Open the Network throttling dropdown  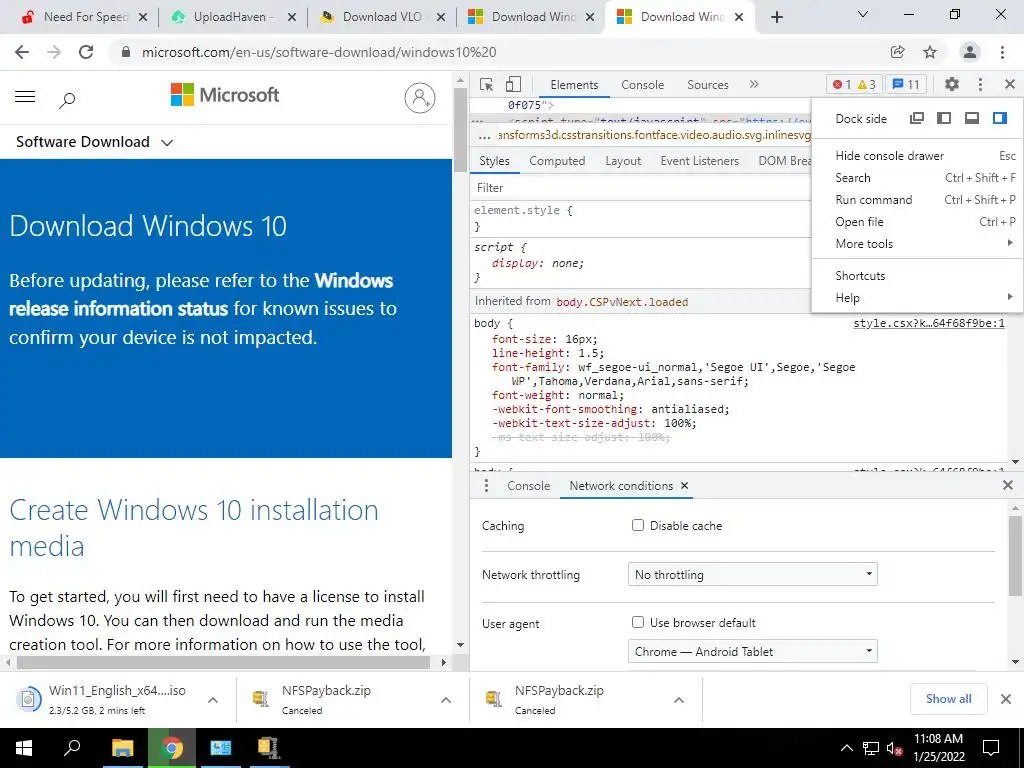coord(752,575)
